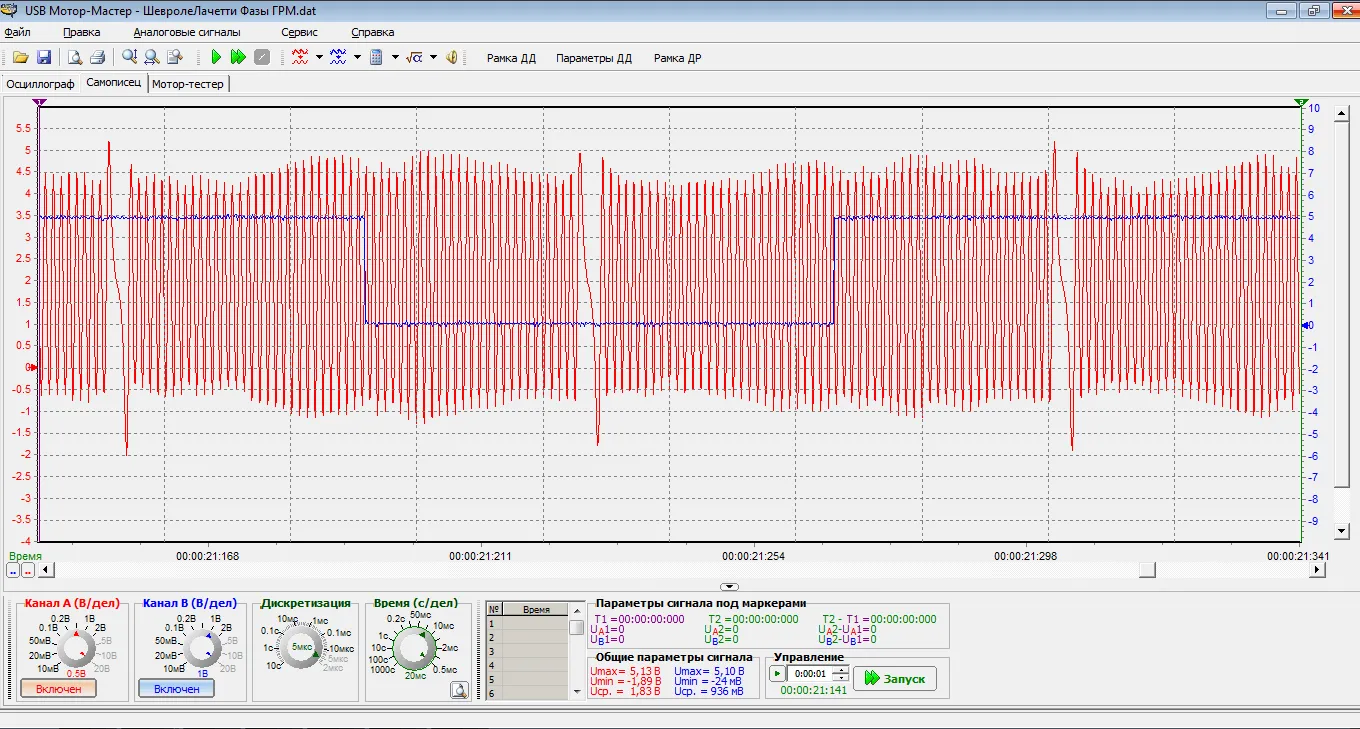This screenshot has height=729, width=1360.
Task: Click the Канал В volts-per-division knob
Action: 203,647
